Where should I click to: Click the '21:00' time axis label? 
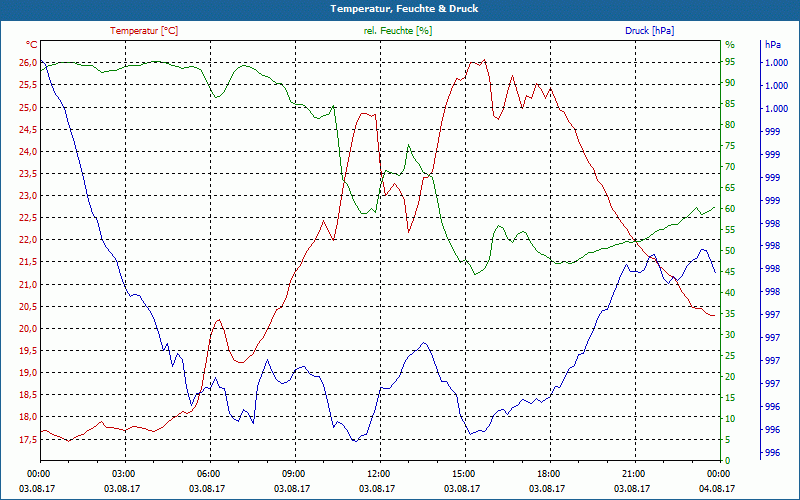635,473
